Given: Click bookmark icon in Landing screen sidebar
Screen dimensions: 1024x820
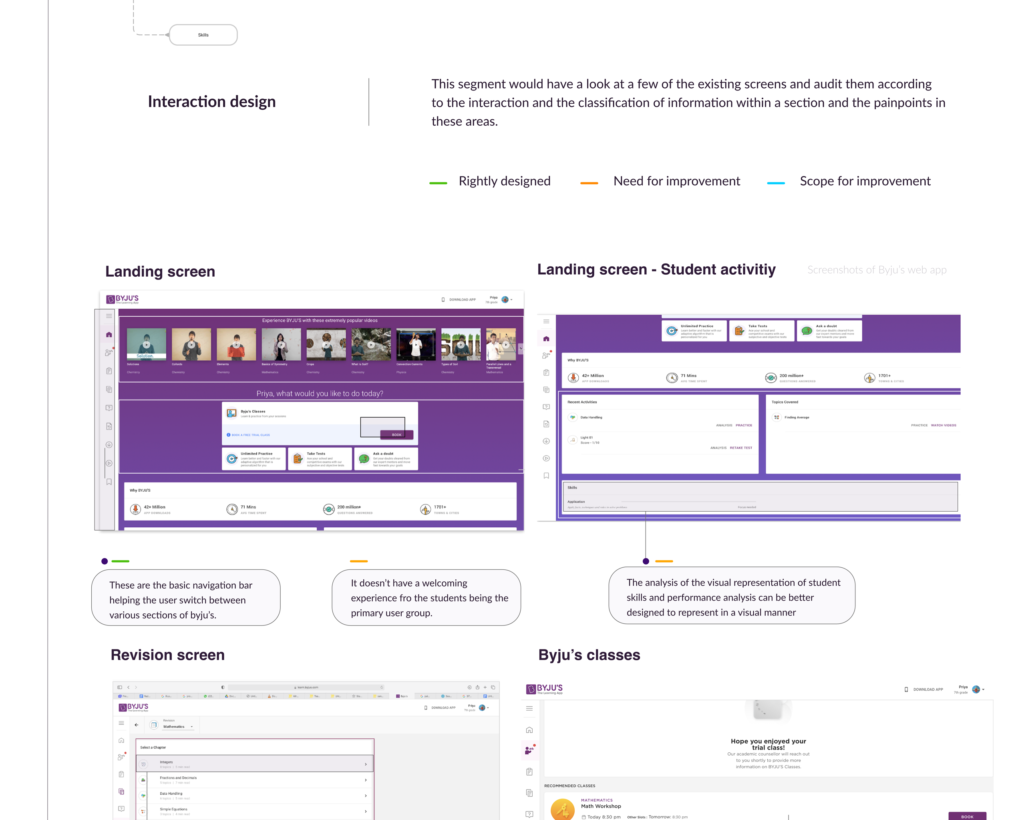Looking at the screenshot, I should tap(110, 481).
